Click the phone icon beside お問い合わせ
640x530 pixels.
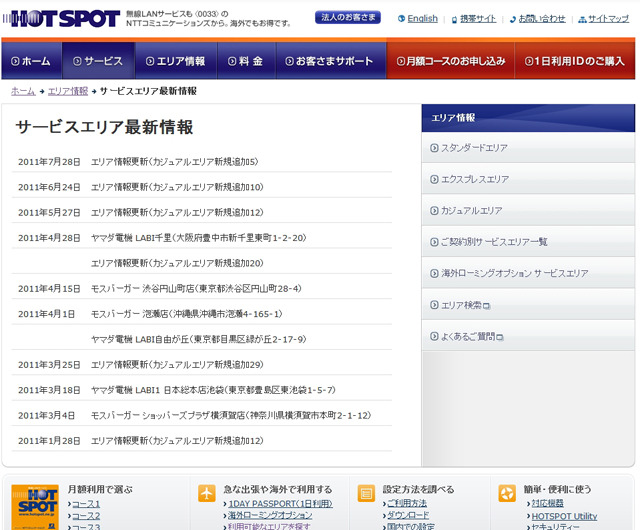point(513,19)
